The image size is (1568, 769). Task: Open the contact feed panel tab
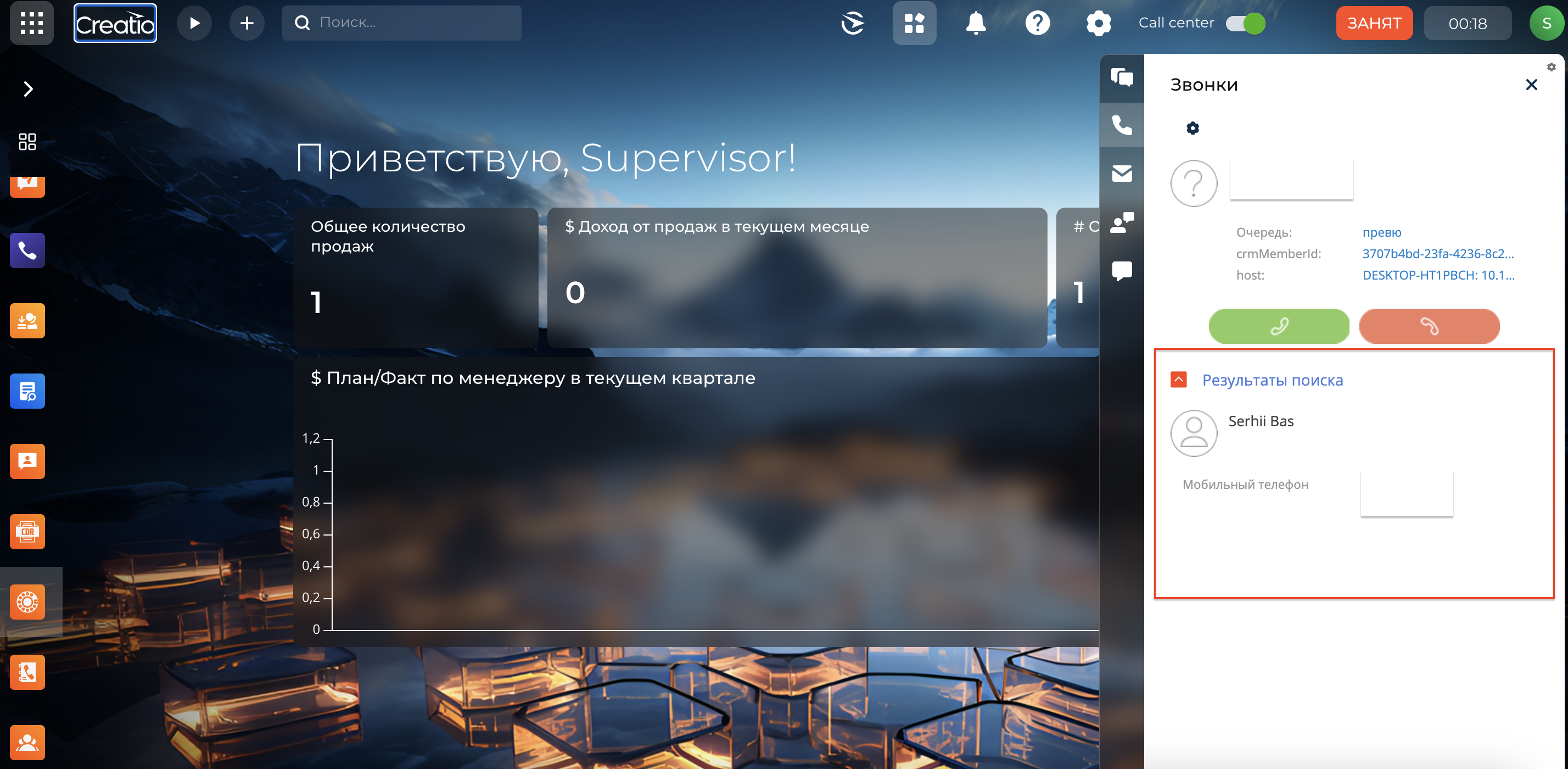click(1122, 222)
